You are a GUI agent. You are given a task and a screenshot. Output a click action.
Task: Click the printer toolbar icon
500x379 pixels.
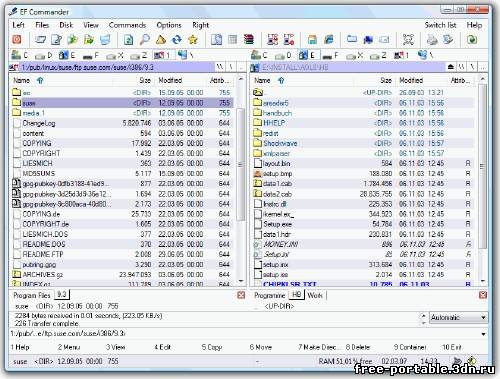click(x=432, y=40)
